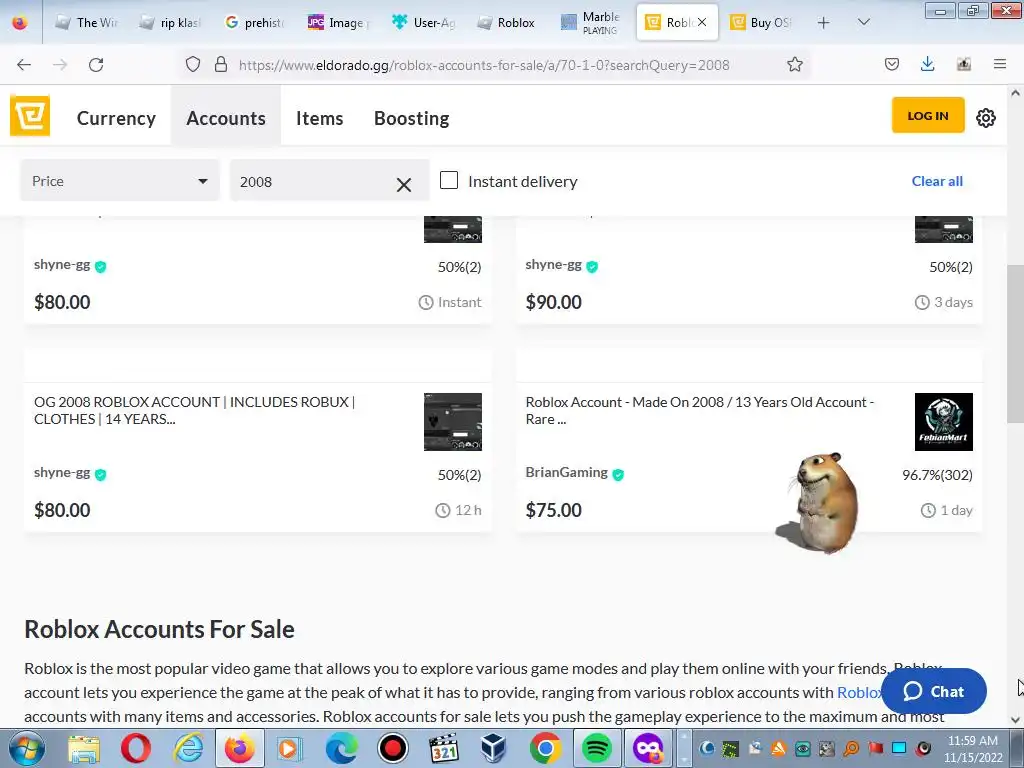Image resolution: width=1024 pixels, height=768 pixels.
Task: Open the Firefox downloads arrow icon
Action: coord(927,64)
